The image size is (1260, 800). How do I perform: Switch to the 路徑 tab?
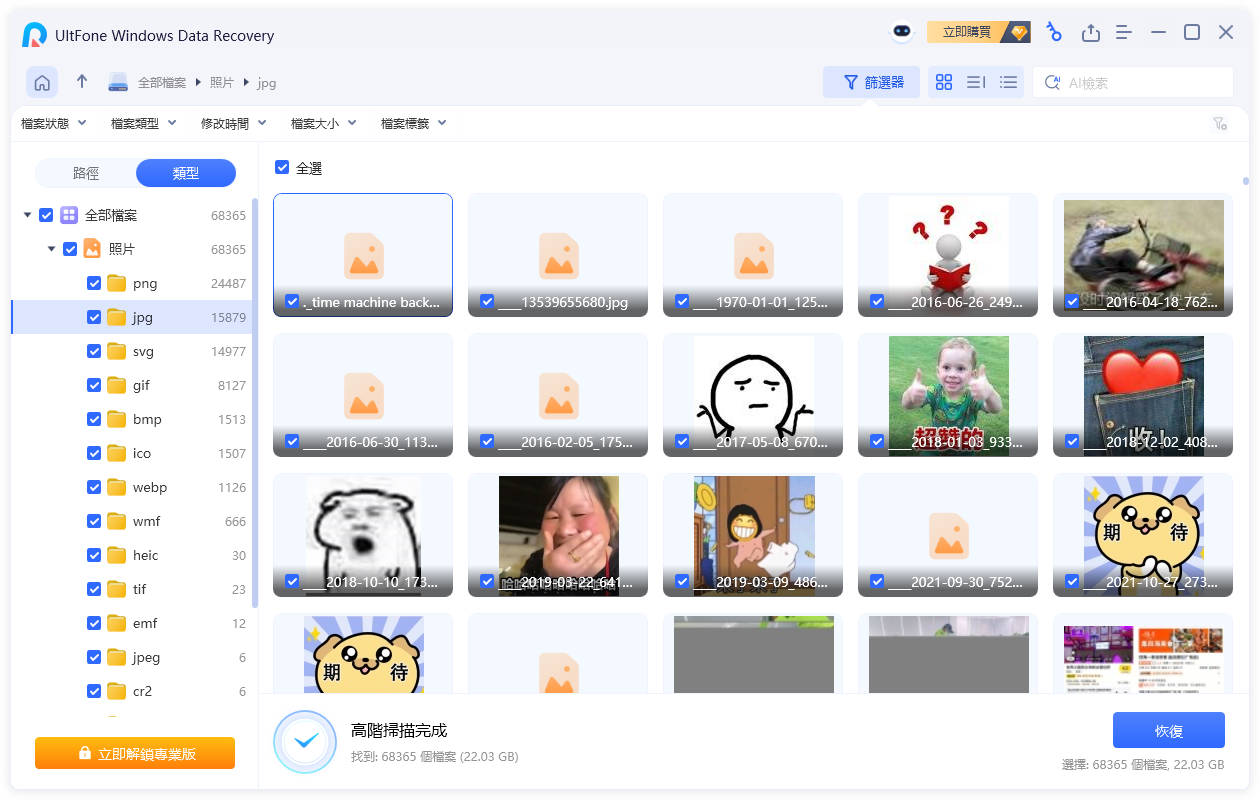pos(86,173)
